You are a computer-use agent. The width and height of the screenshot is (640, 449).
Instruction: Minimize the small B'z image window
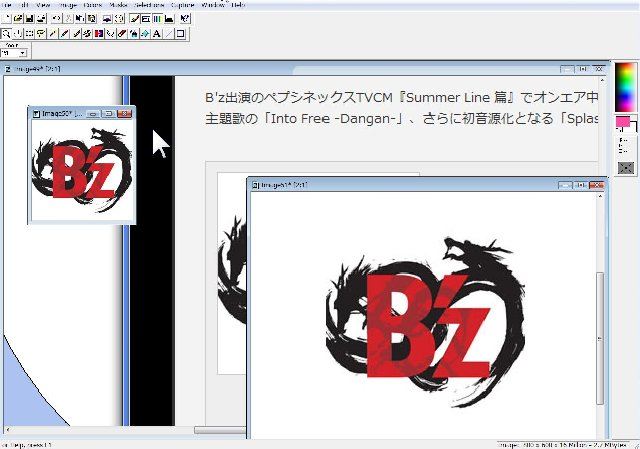point(93,114)
